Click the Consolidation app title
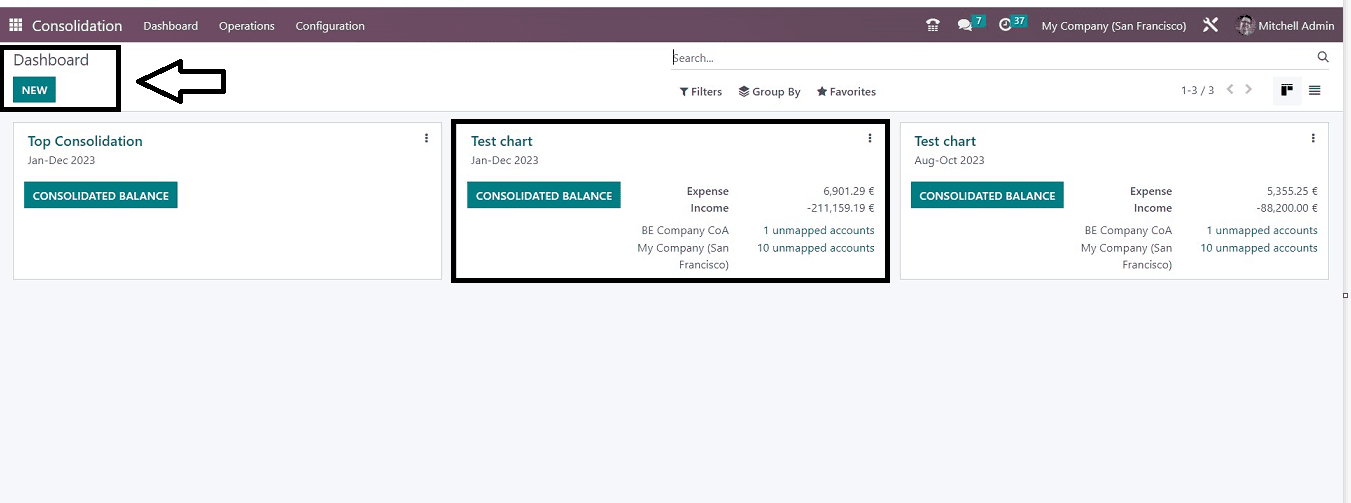 pos(77,25)
